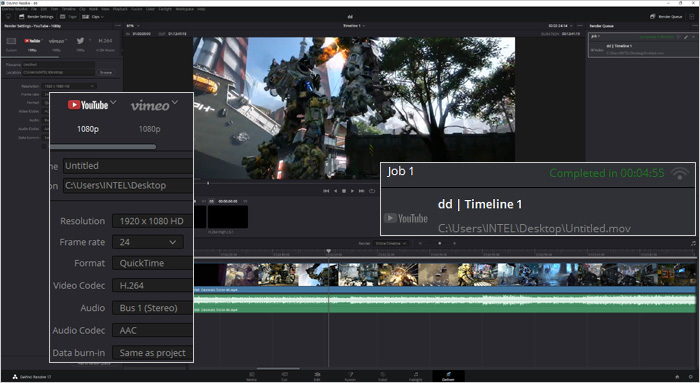This screenshot has width=700, height=383.
Task: Click the Quick Export icon in the toolbar
Action: pos(8,17)
